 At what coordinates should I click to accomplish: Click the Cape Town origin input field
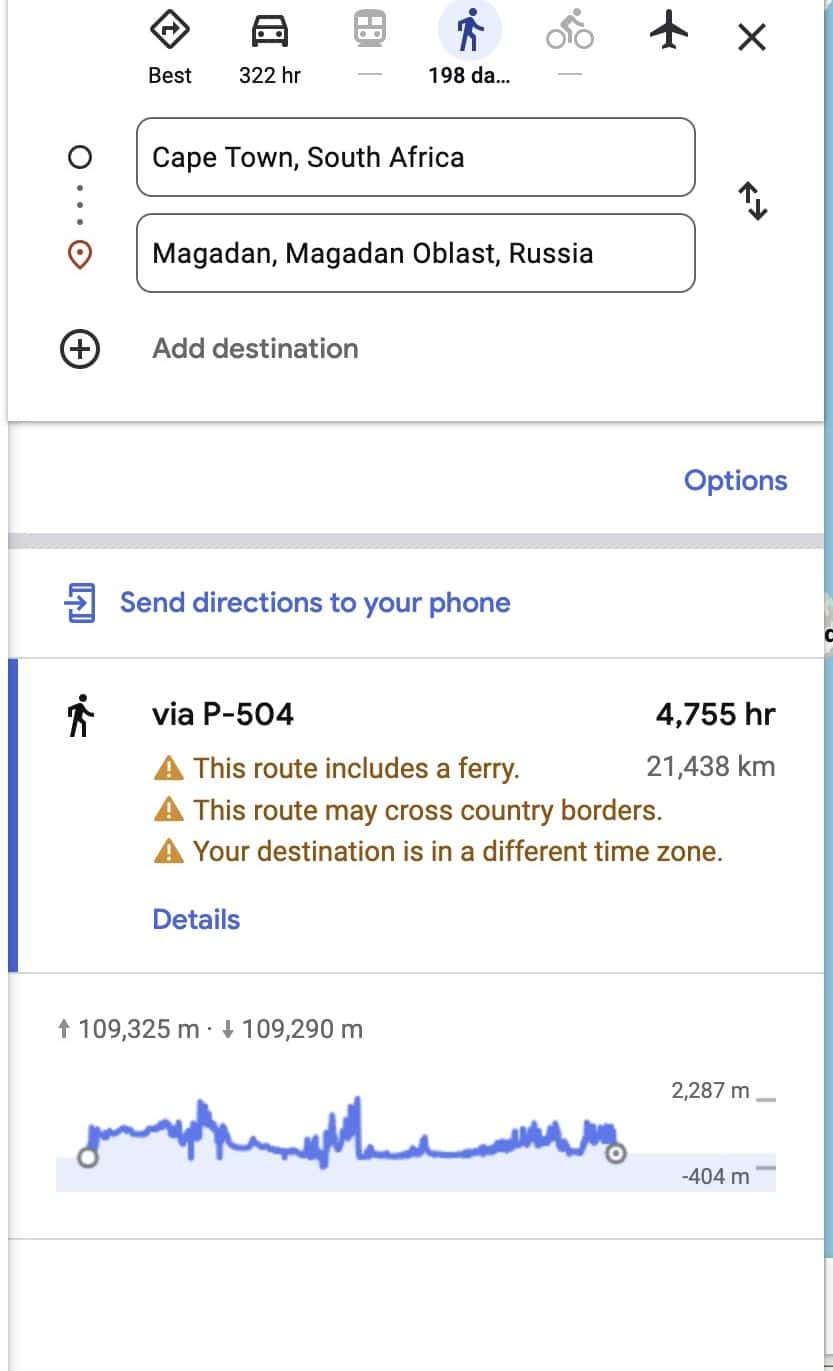point(415,157)
